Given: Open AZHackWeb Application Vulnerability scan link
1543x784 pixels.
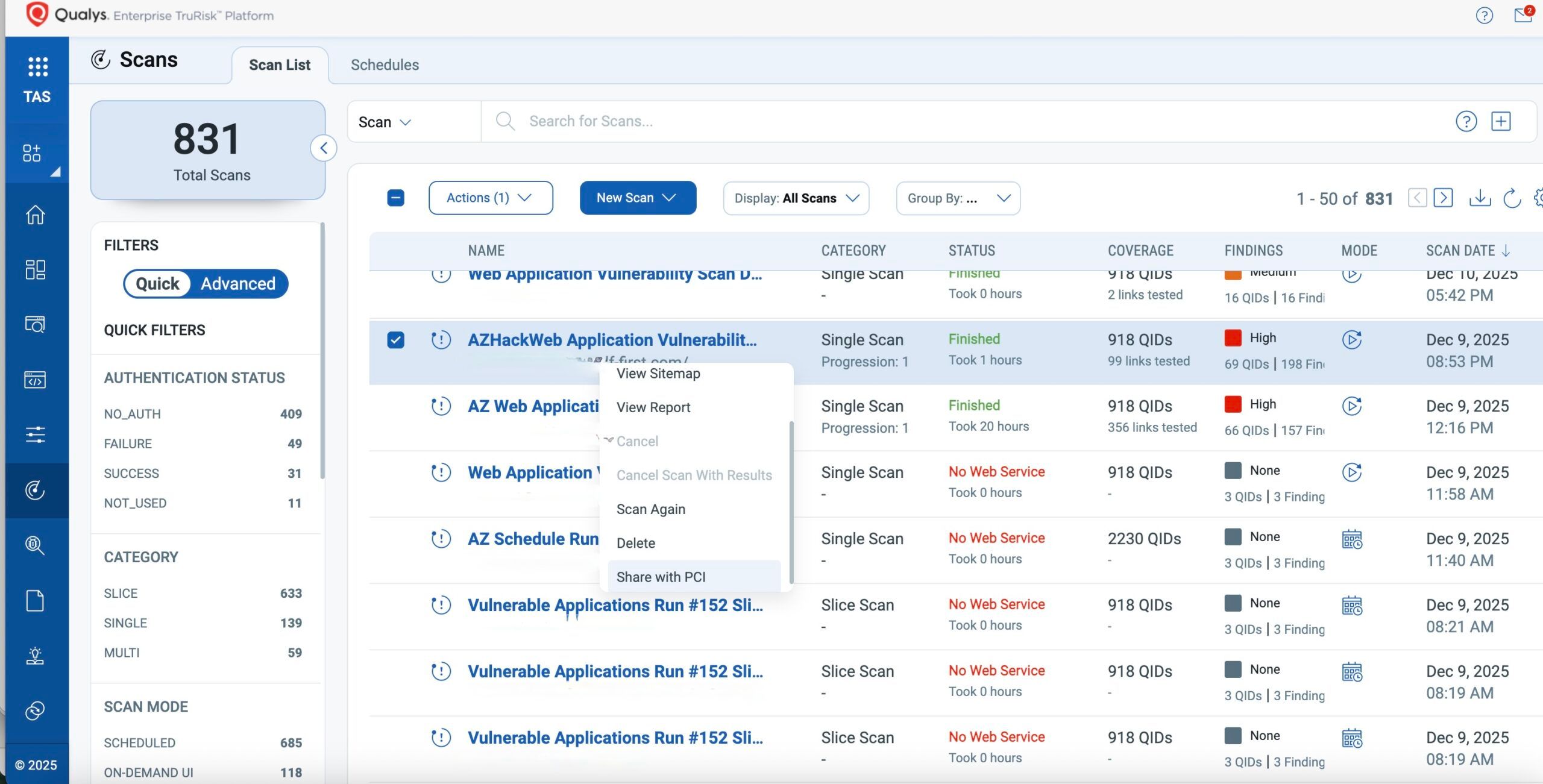Looking at the screenshot, I should (612, 340).
